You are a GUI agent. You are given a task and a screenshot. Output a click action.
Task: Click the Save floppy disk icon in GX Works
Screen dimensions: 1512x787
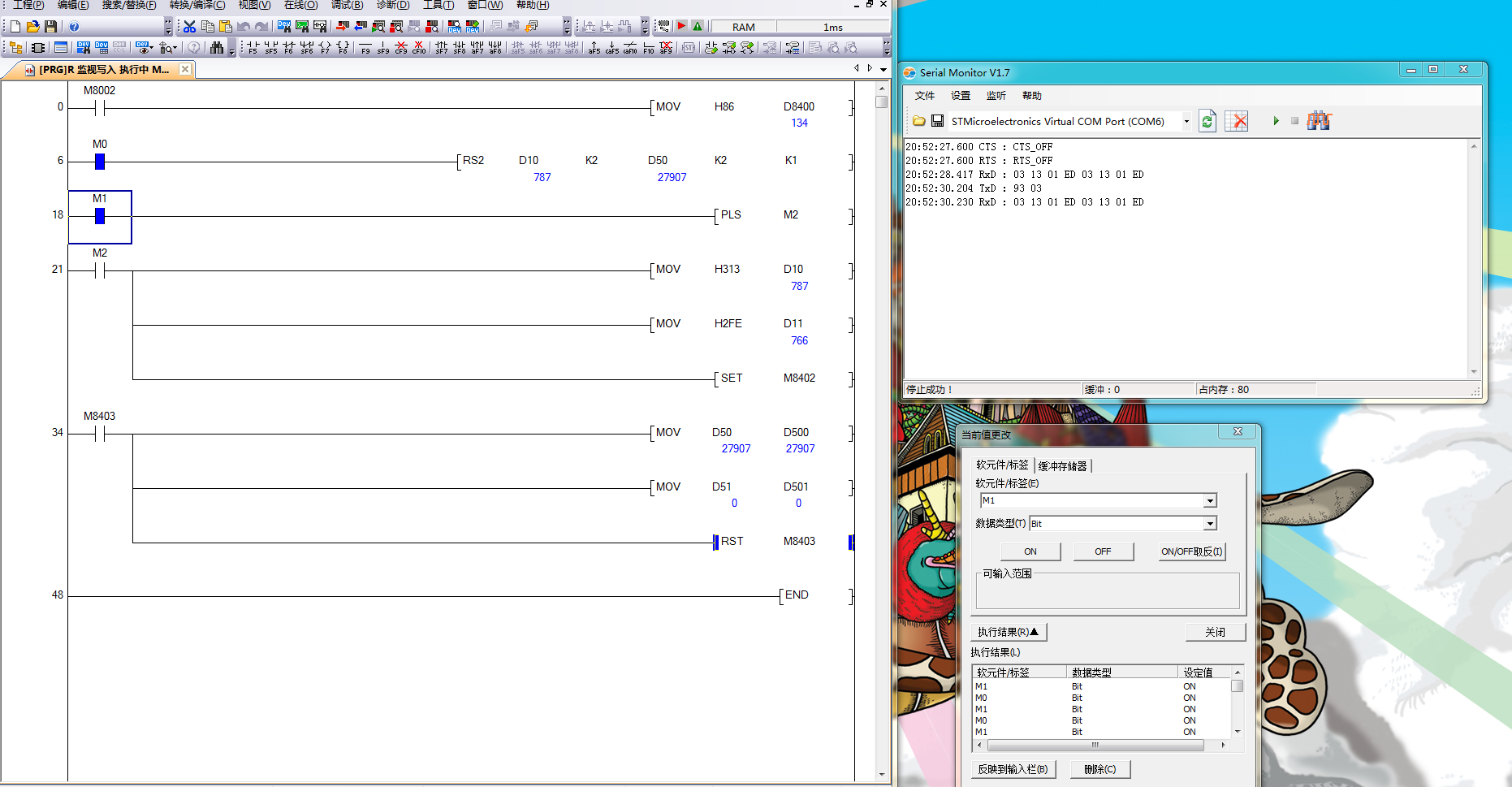coord(50,27)
